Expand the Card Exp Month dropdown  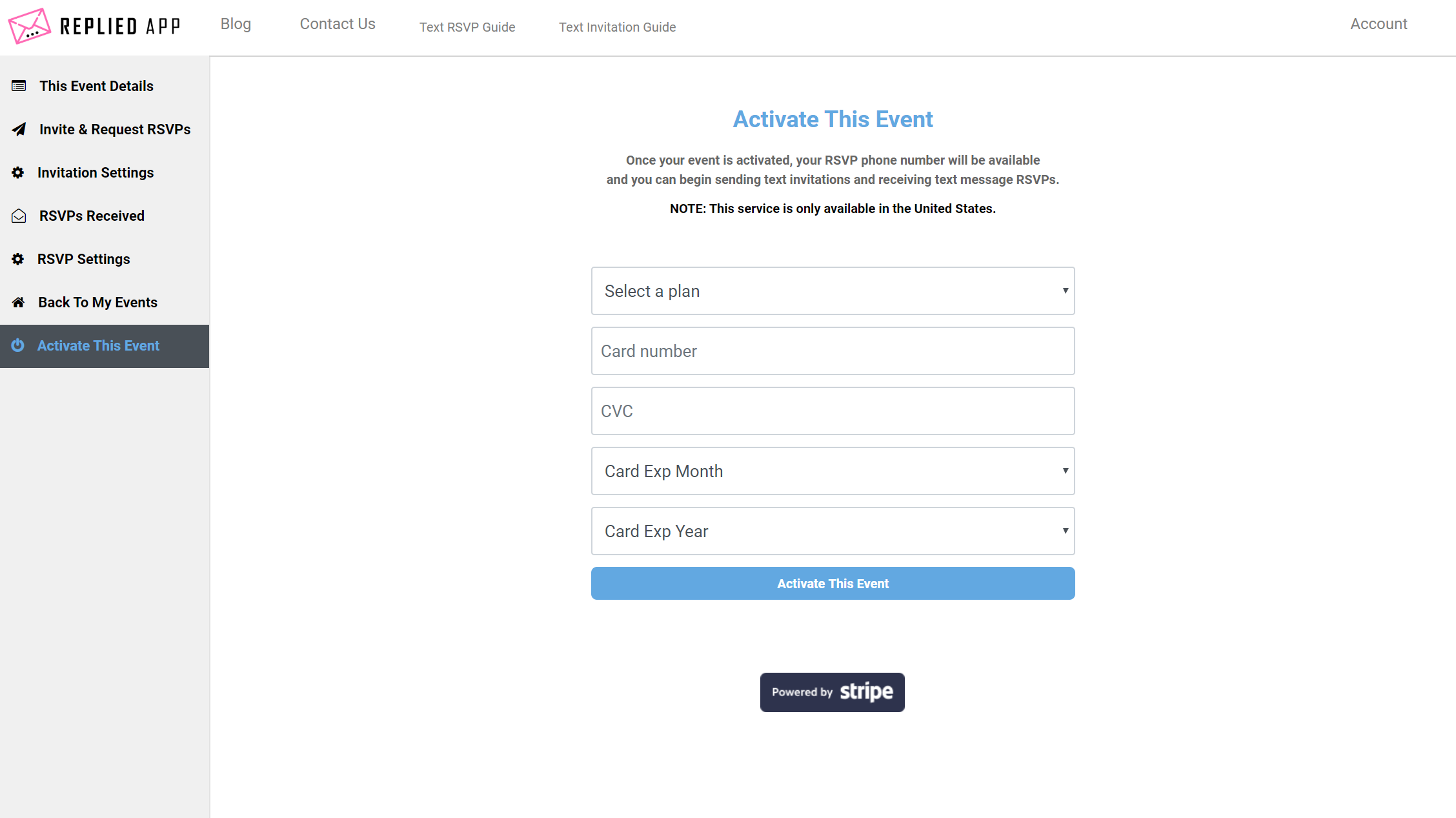[833, 471]
